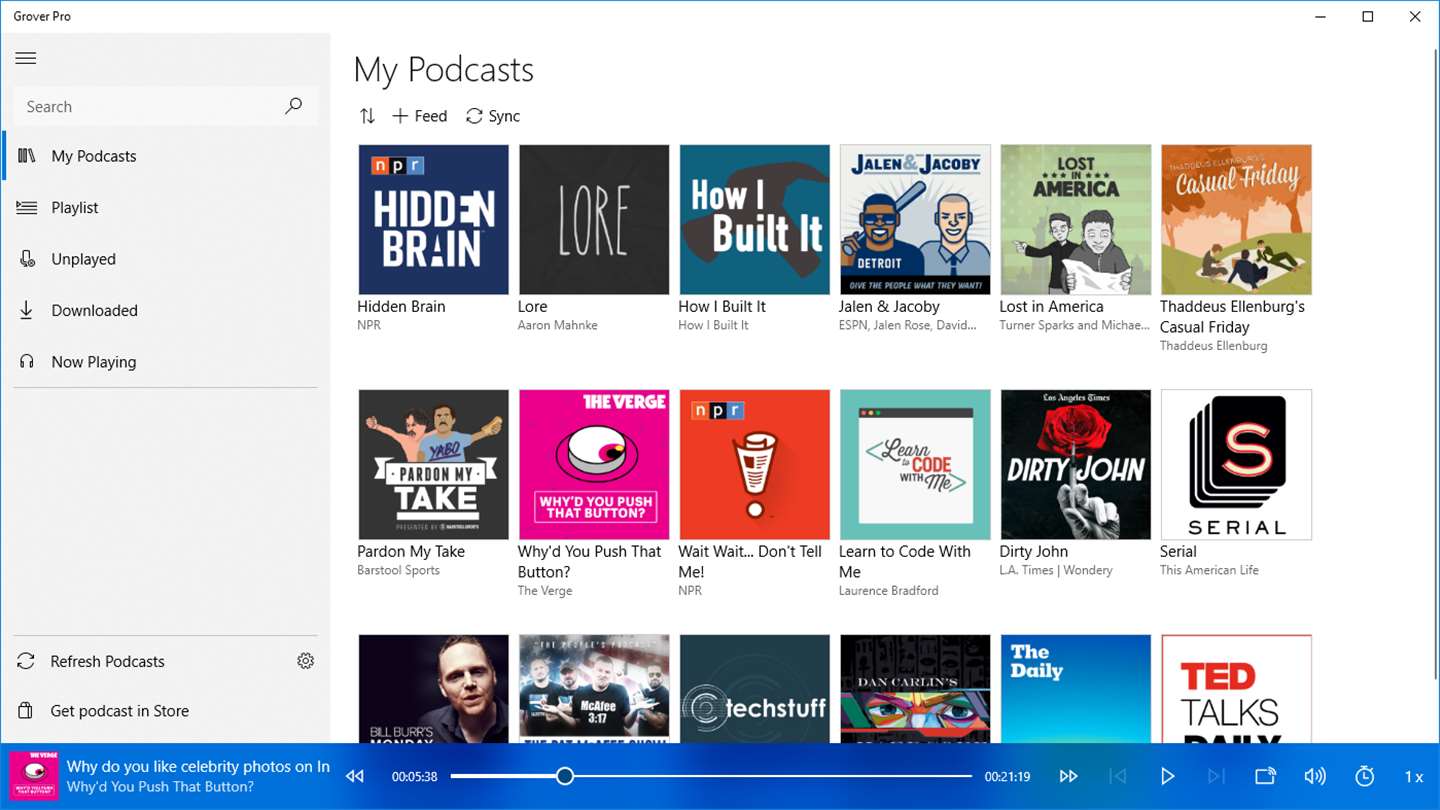Show Unplayed episodes
Screen dimensions: 1440x810
pos(166,259)
